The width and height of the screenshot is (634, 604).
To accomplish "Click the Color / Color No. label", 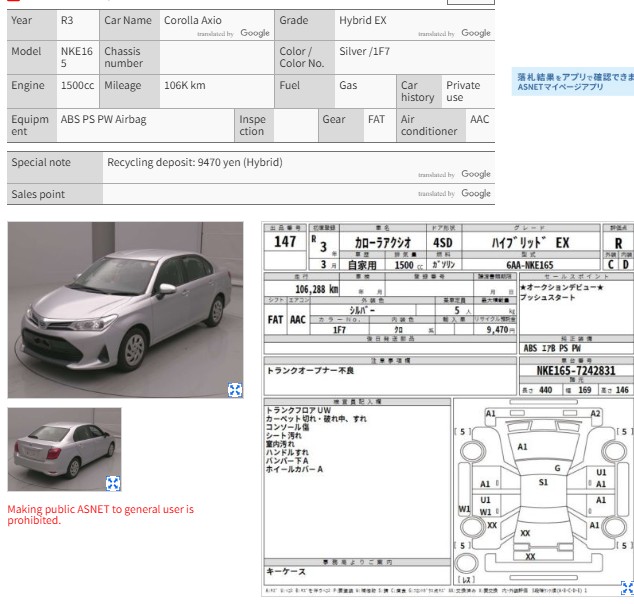I will click(302, 57).
